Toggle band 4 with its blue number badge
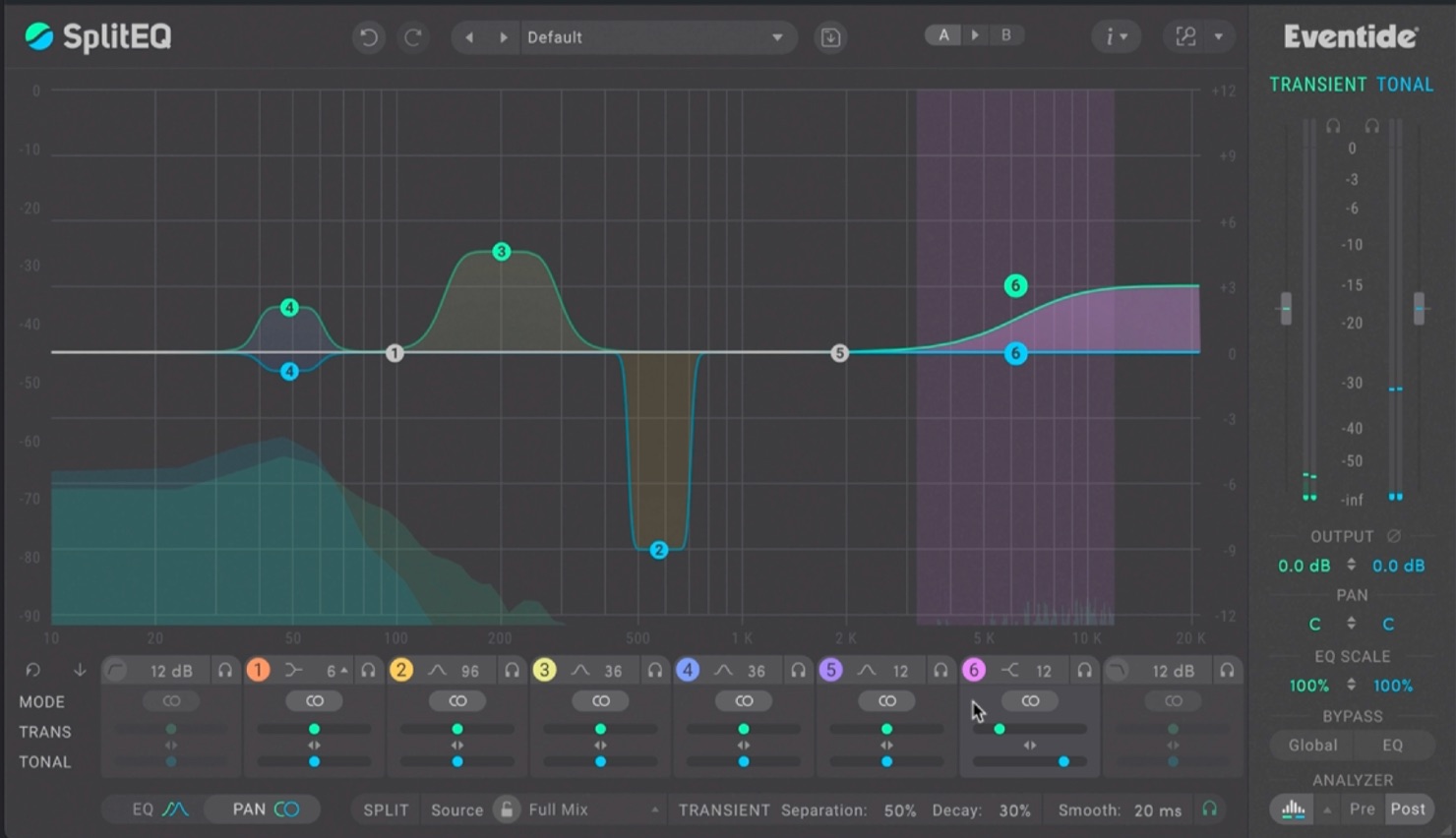1456x838 pixels. pos(688,670)
